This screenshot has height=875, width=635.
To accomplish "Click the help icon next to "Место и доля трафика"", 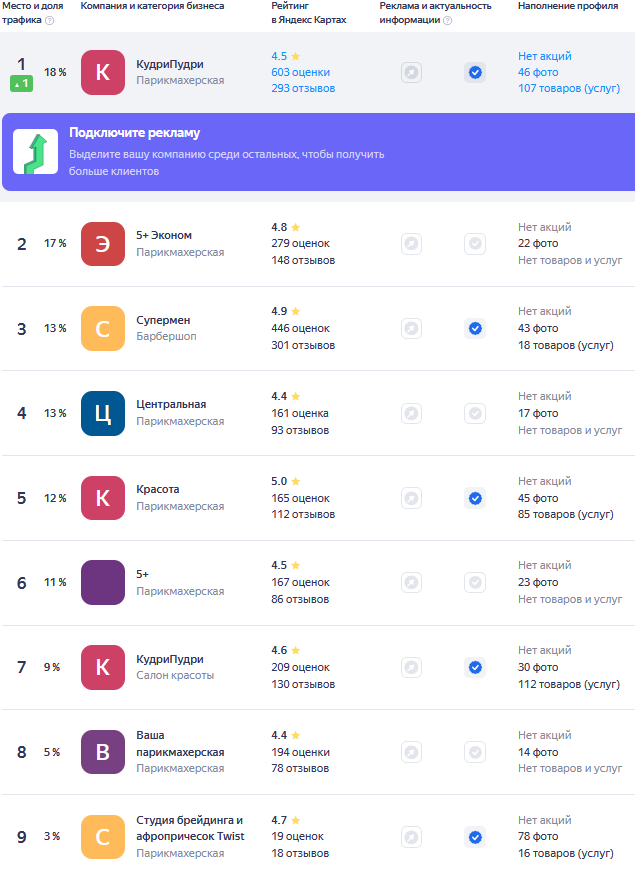I will point(50,20).
